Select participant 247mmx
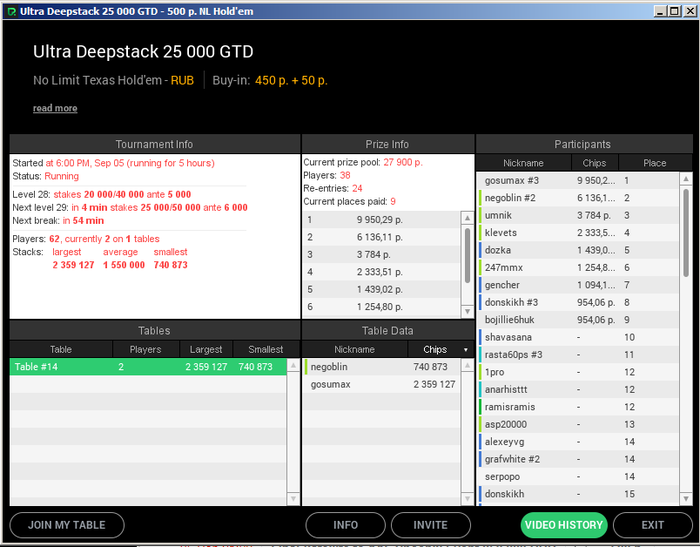 tap(579, 267)
